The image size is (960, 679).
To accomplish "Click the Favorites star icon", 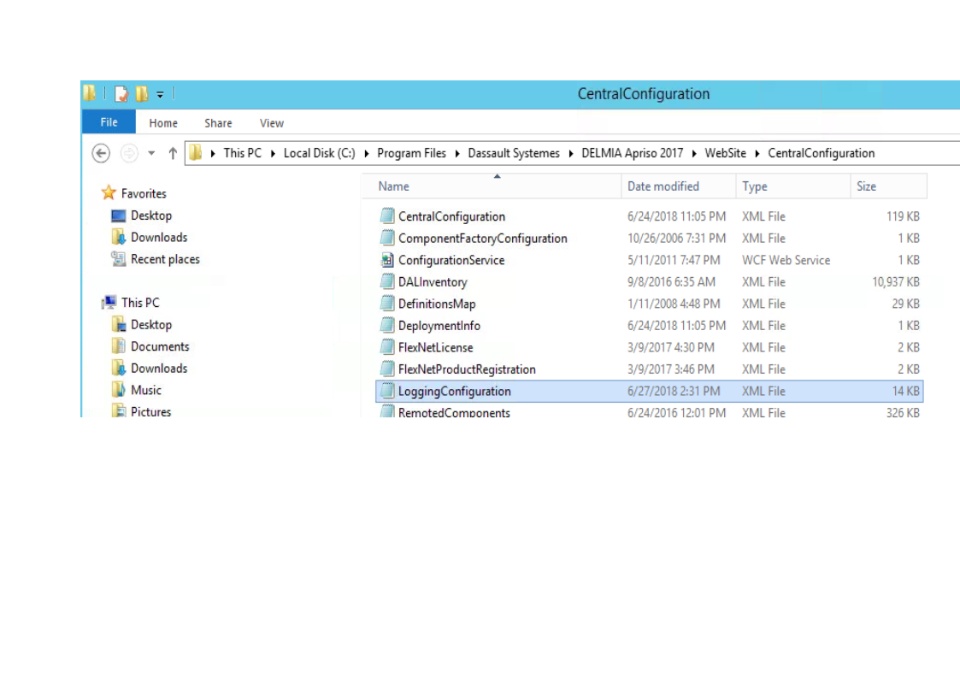I will click(x=108, y=193).
